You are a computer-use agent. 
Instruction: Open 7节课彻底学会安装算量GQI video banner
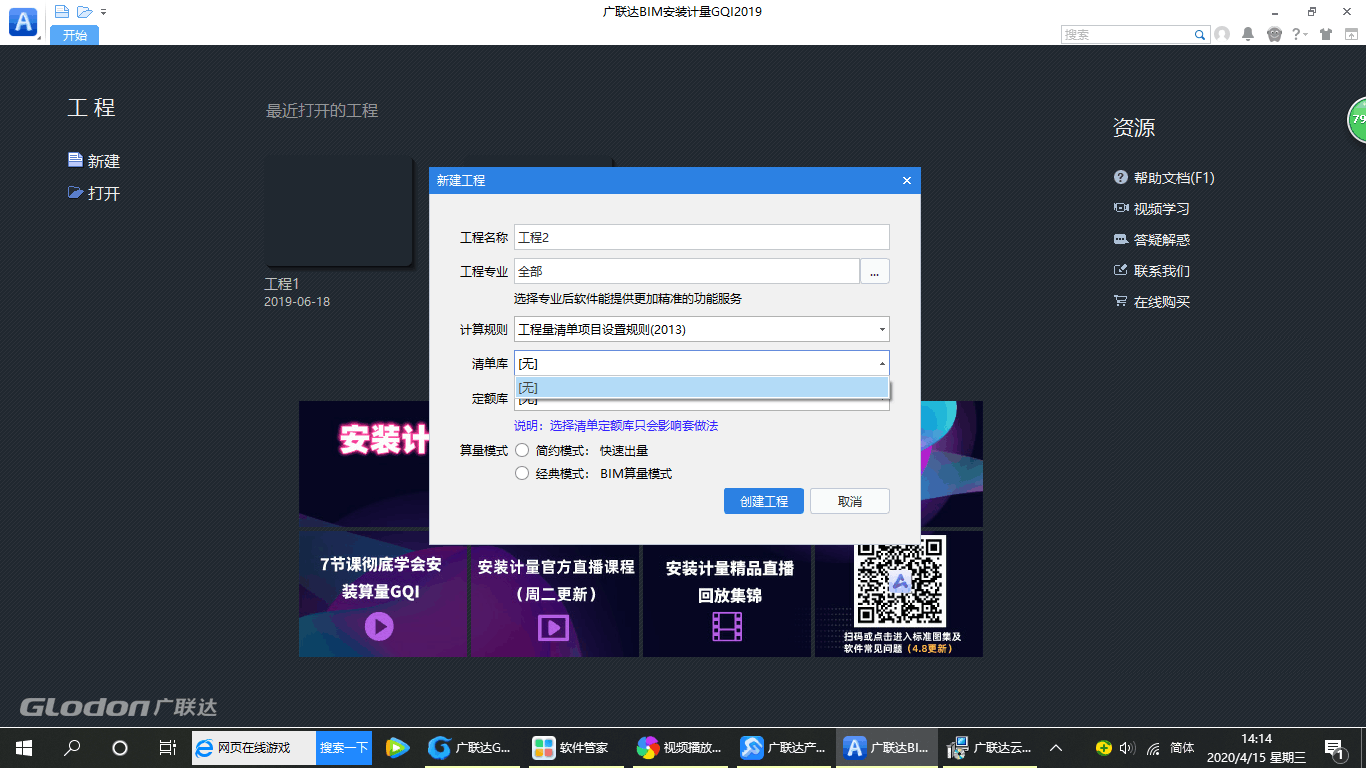383,594
